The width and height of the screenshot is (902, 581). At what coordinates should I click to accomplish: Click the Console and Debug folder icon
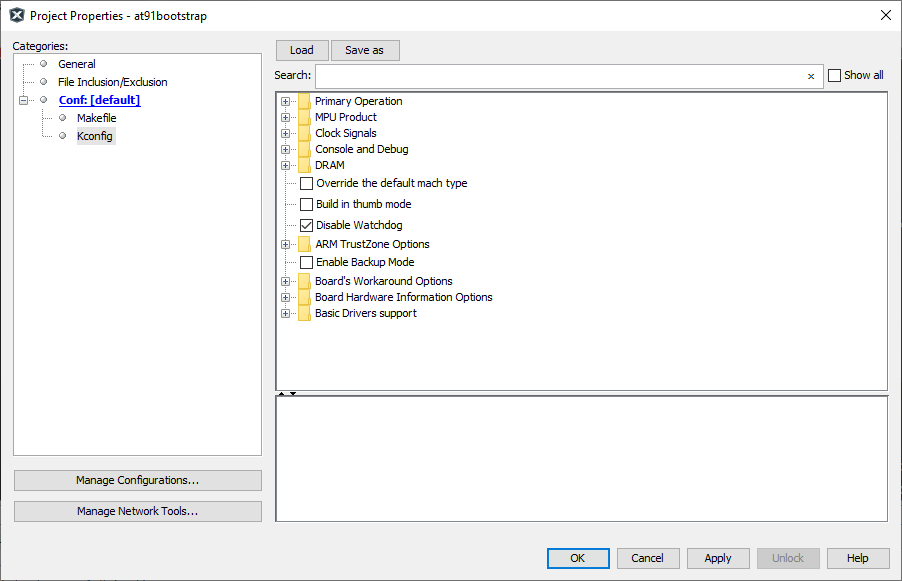click(x=304, y=149)
